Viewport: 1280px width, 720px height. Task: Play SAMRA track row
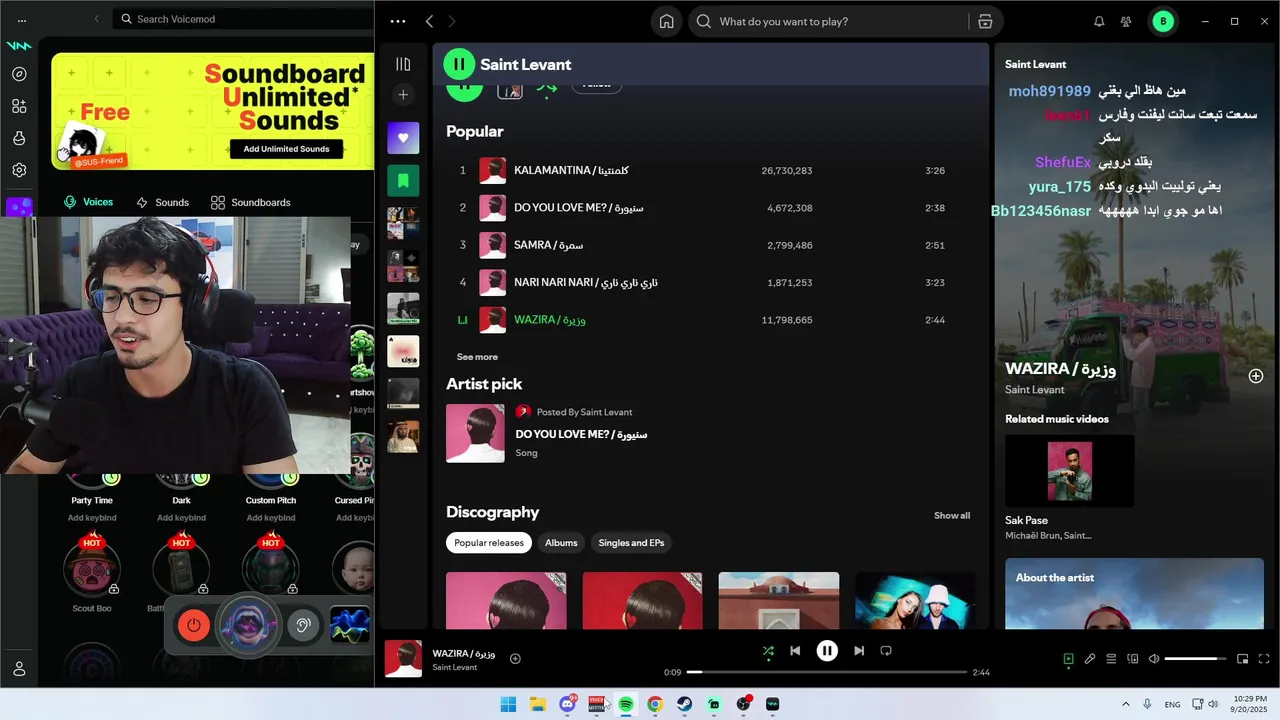tap(710, 245)
